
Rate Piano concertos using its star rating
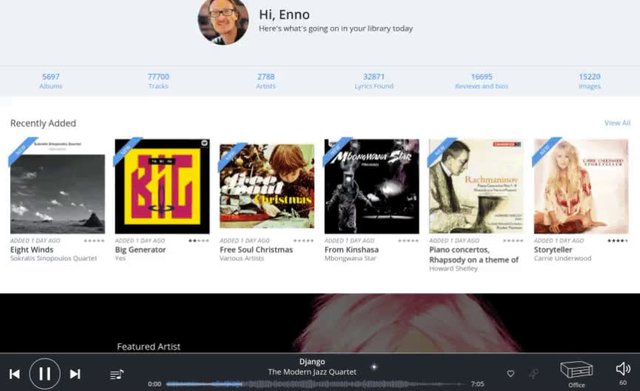(513, 240)
